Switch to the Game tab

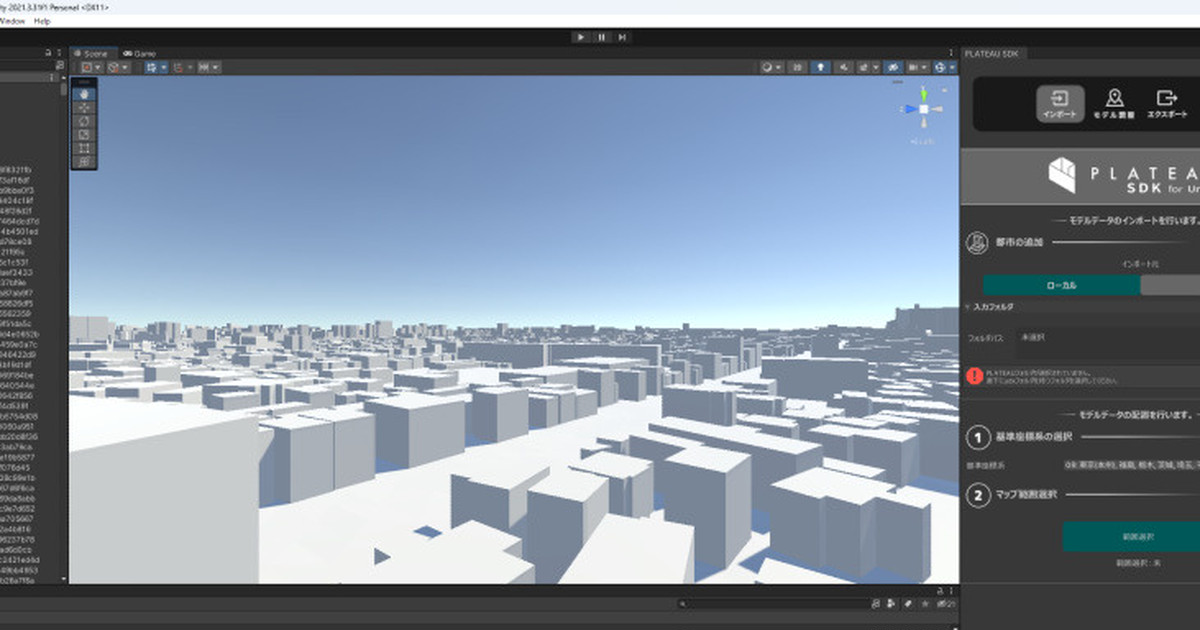[x=139, y=53]
